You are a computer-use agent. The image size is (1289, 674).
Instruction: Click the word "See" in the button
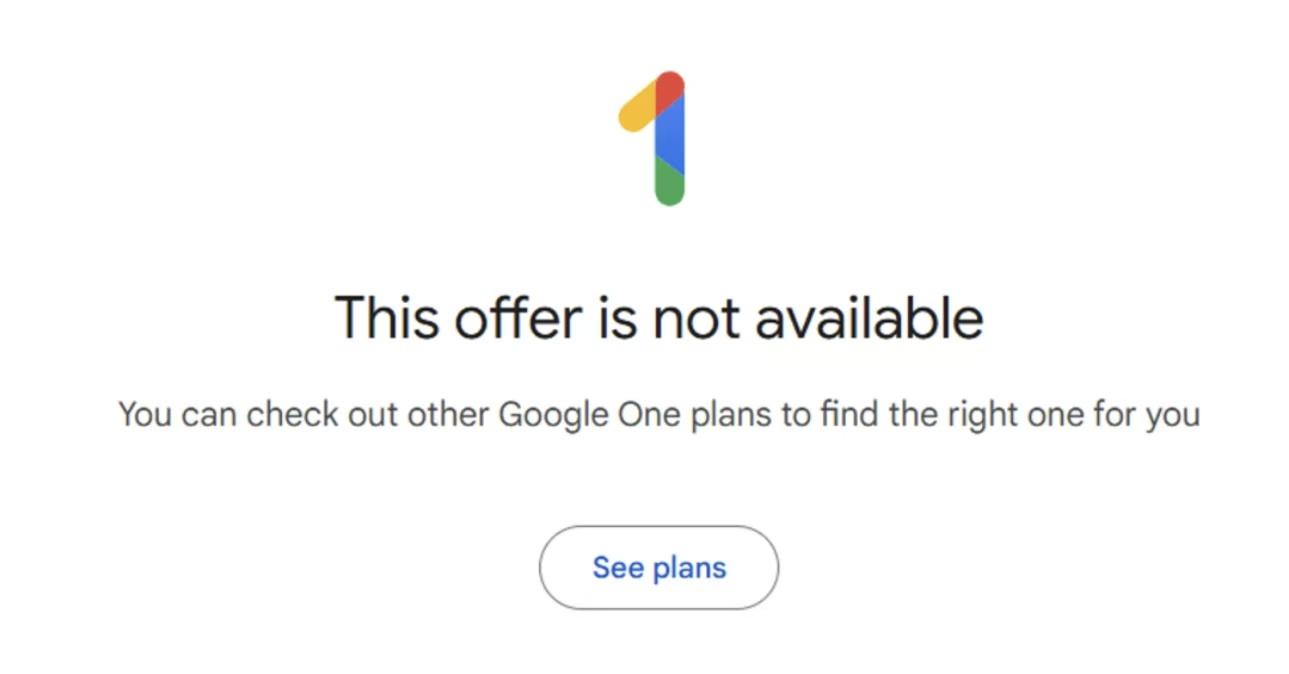(617, 567)
